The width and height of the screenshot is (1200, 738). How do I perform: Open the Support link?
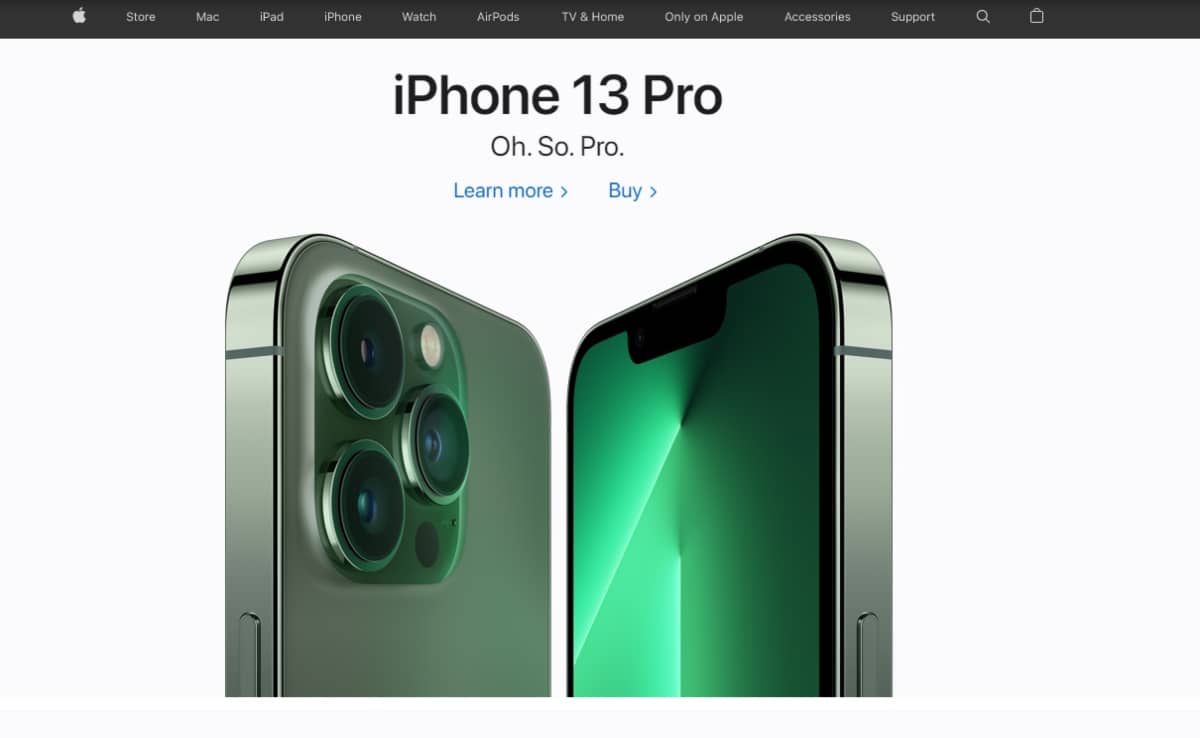pos(913,17)
